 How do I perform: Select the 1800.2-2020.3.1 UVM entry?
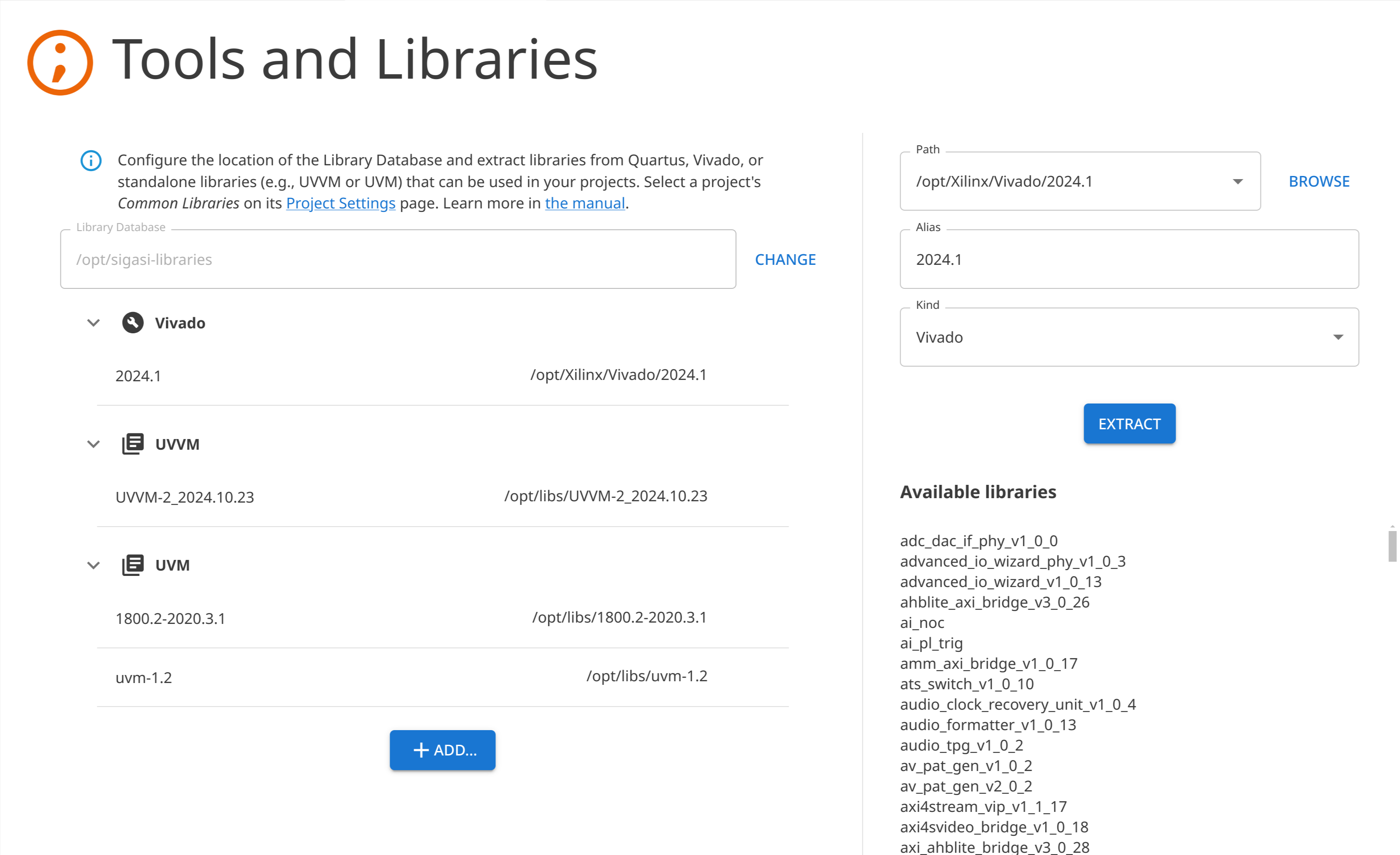tap(443, 618)
